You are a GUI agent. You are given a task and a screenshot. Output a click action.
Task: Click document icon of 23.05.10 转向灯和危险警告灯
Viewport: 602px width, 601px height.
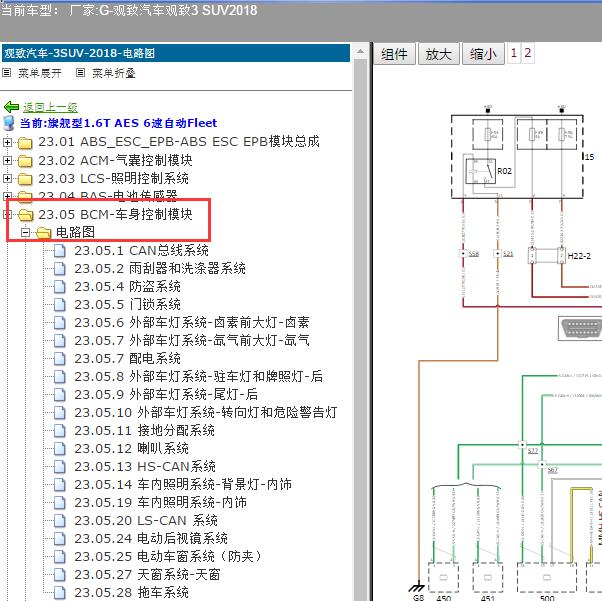pos(60,413)
